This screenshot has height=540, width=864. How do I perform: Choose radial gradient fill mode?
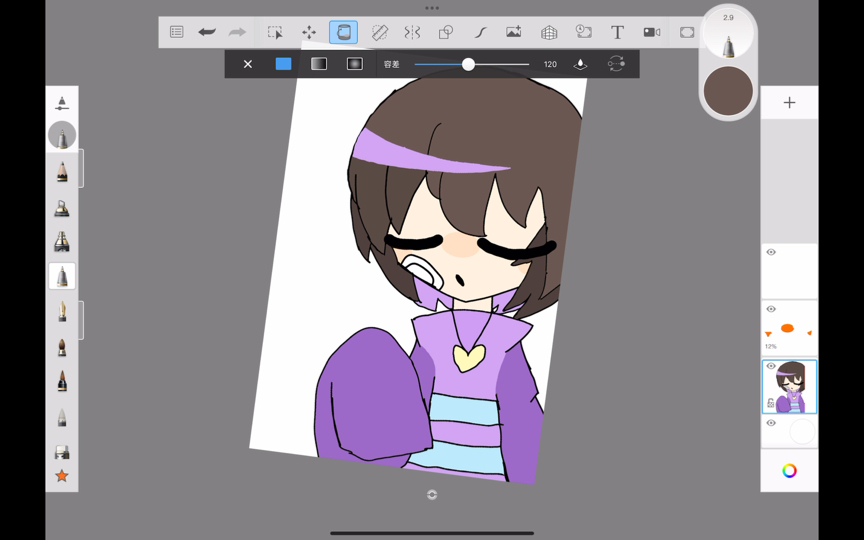(x=354, y=64)
